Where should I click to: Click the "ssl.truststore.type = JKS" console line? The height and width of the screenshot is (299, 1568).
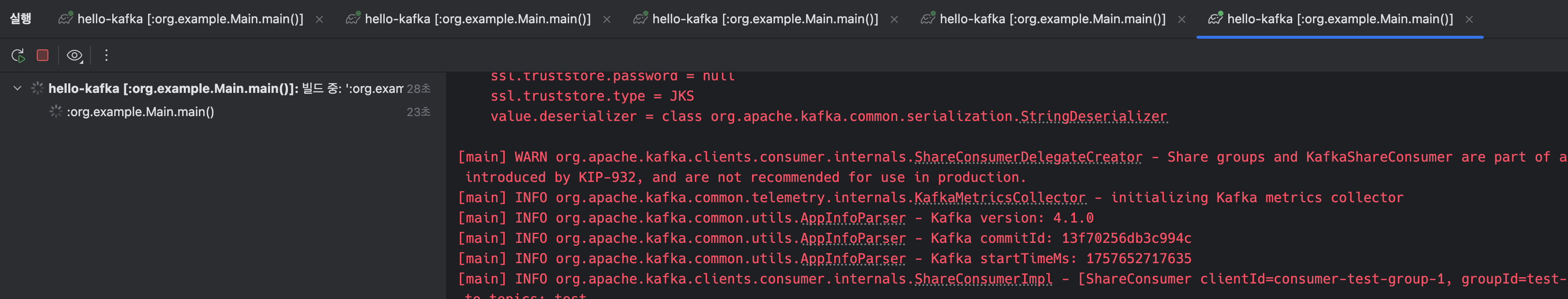[592, 96]
